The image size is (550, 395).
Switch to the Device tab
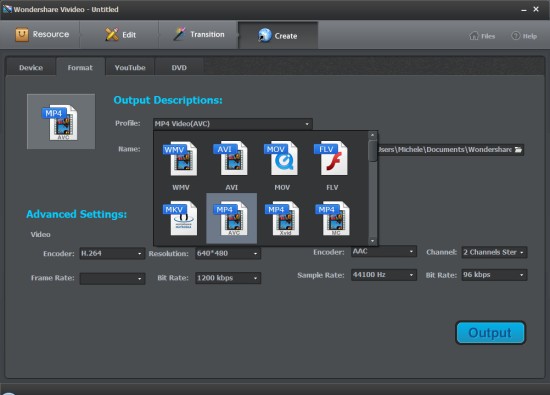(x=31, y=67)
